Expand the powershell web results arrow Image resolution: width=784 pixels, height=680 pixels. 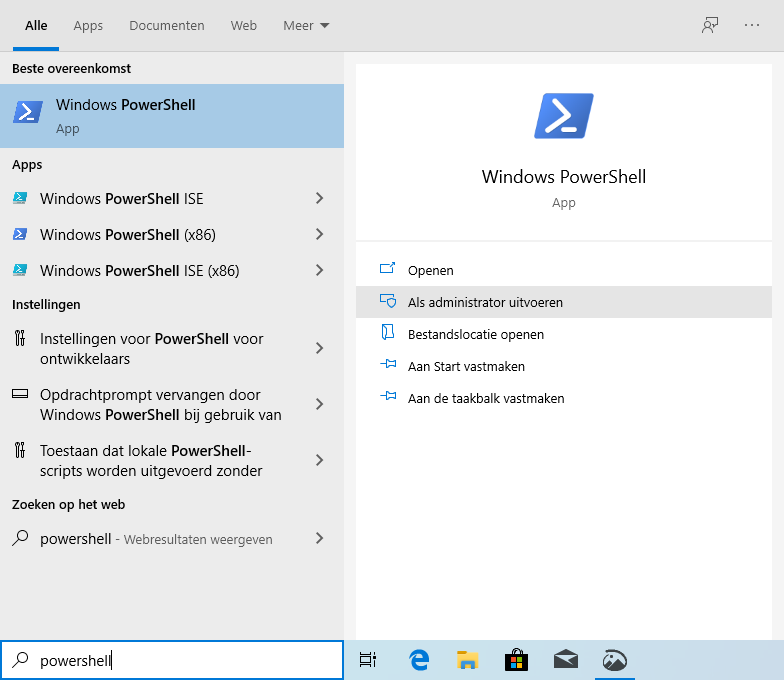tap(320, 539)
